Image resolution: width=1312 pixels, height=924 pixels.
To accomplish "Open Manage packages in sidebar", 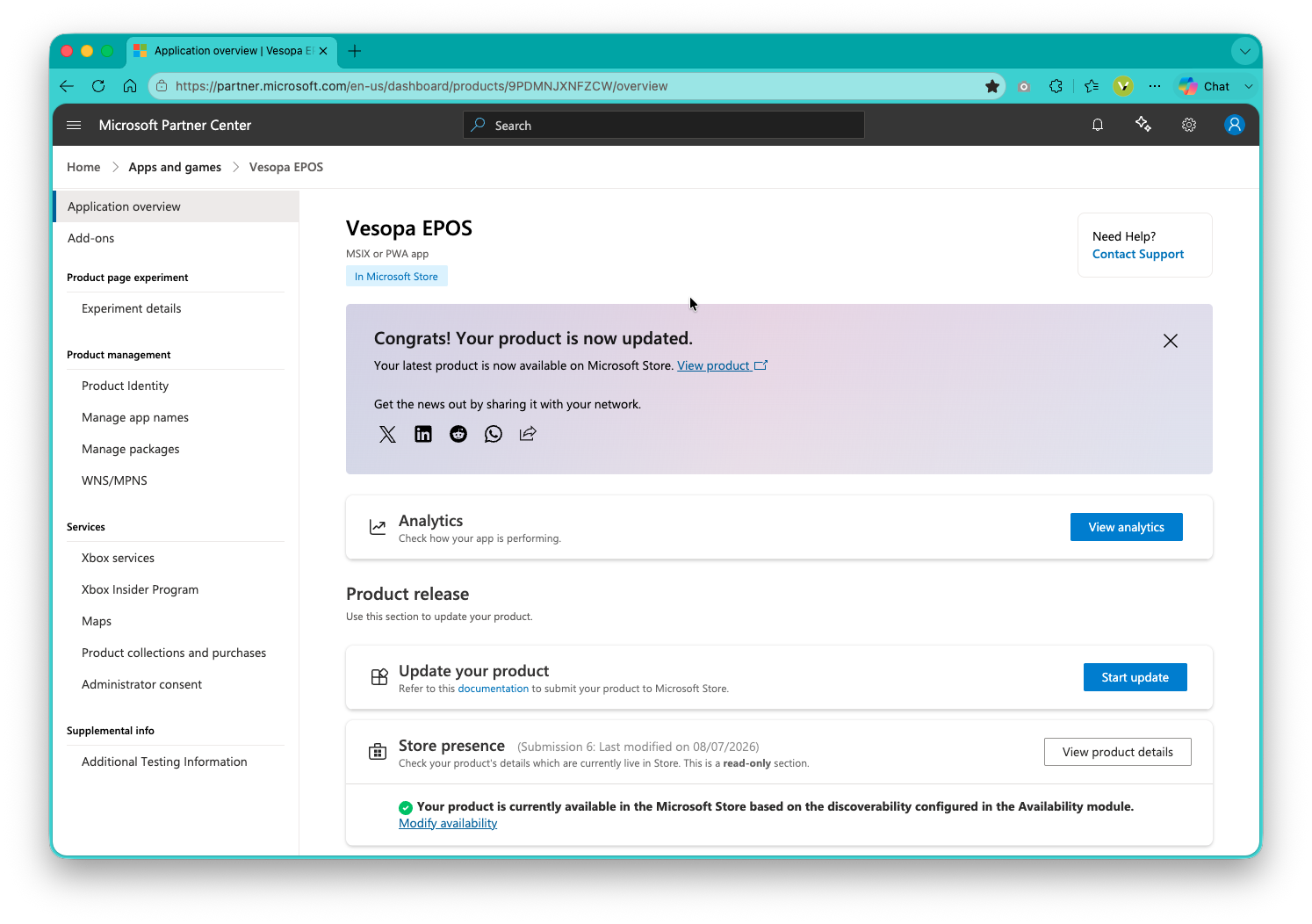I will (x=131, y=449).
